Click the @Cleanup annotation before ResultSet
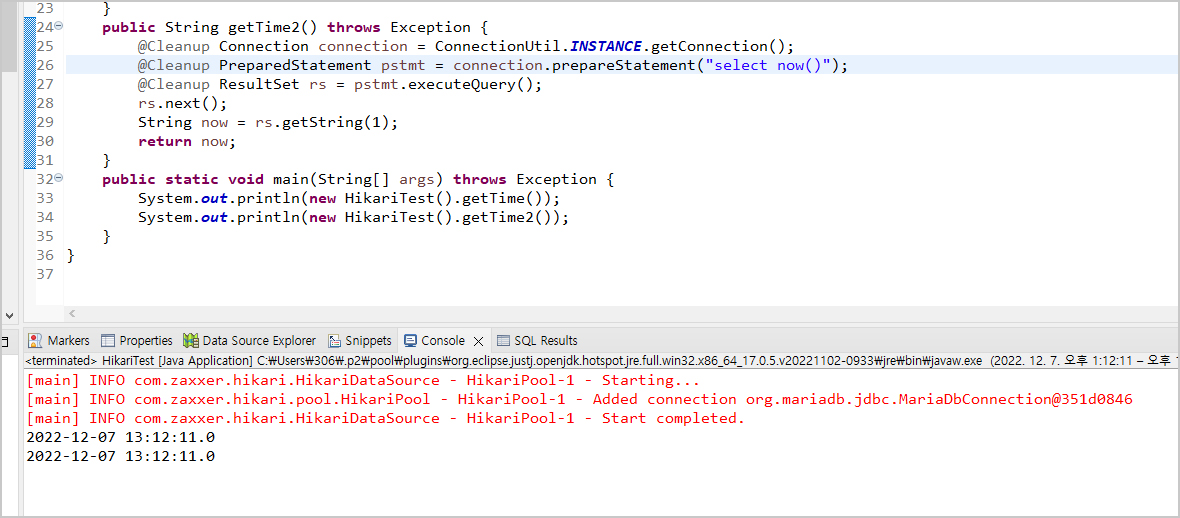Image resolution: width=1180 pixels, height=518 pixels. click(174, 84)
